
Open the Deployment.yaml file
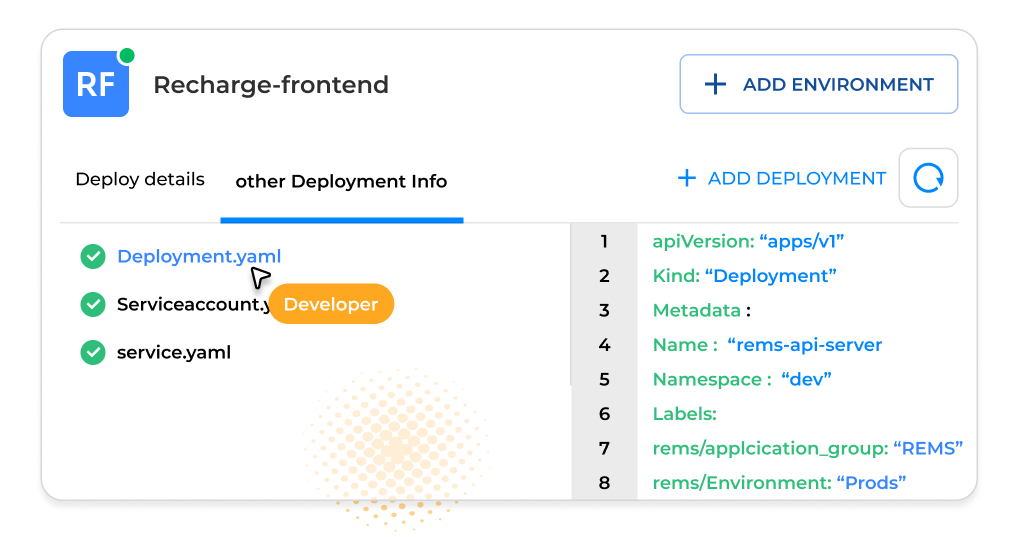point(199,257)
